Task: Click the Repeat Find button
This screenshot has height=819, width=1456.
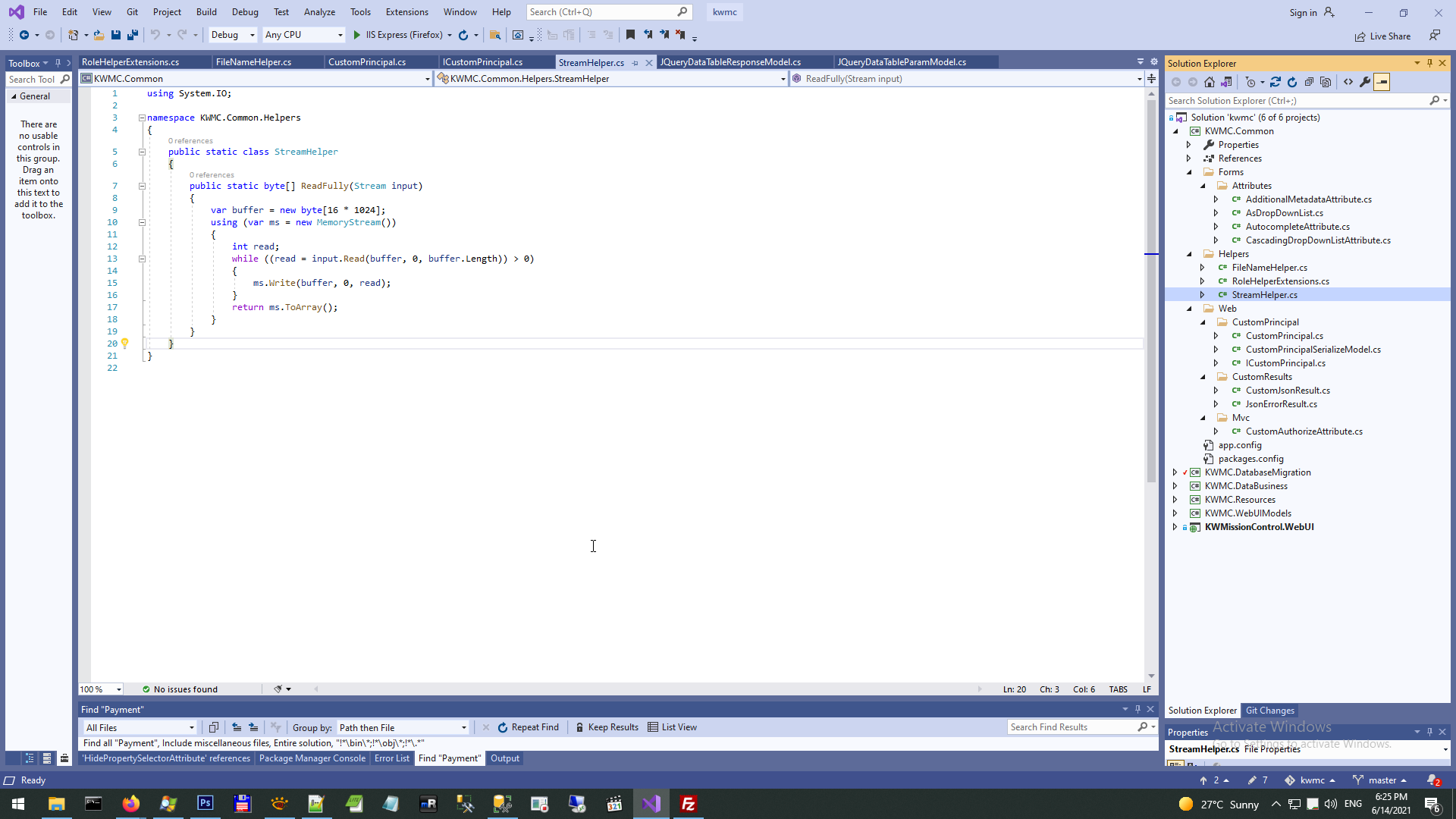Action: 528,727
